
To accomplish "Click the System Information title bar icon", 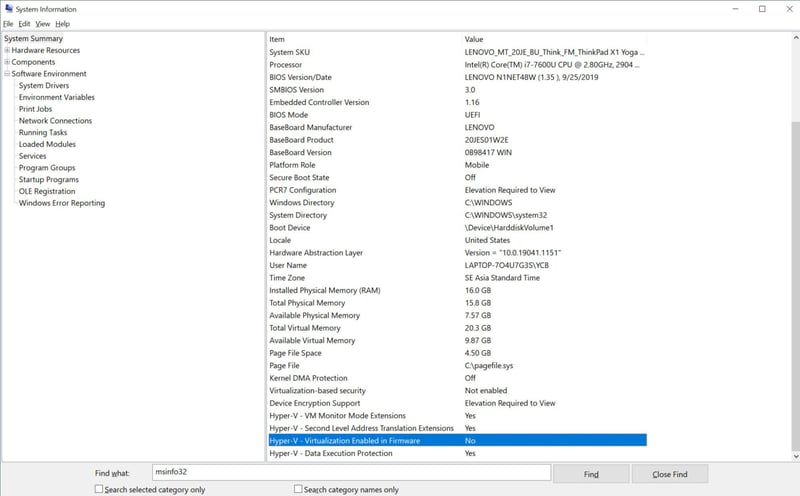I will click(8, 9).
